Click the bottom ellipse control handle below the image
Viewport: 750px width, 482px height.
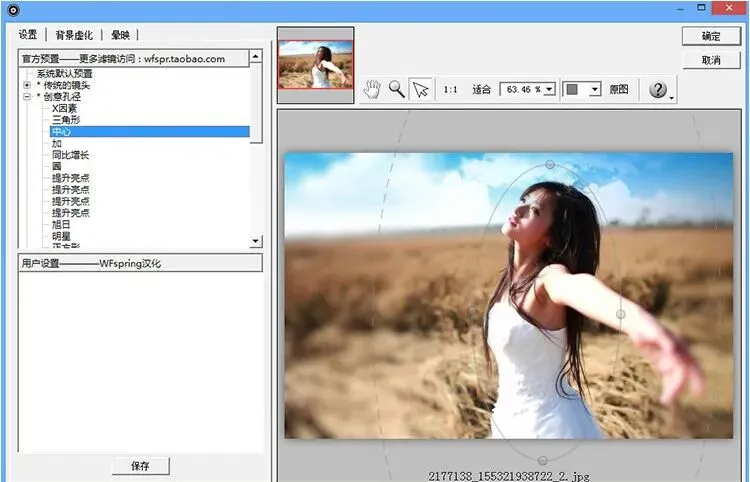point(542,460)
